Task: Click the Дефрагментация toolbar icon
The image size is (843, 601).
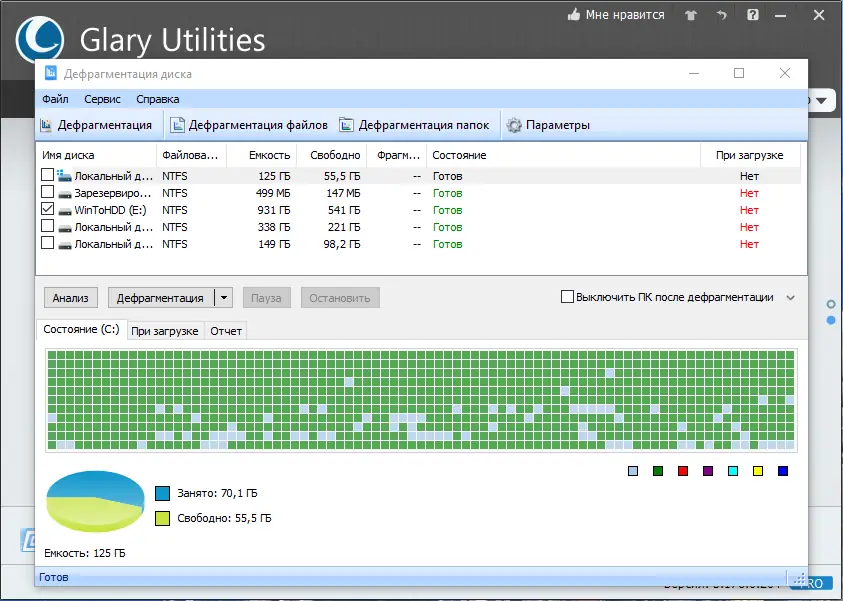Action: click(x=46, y=125)
